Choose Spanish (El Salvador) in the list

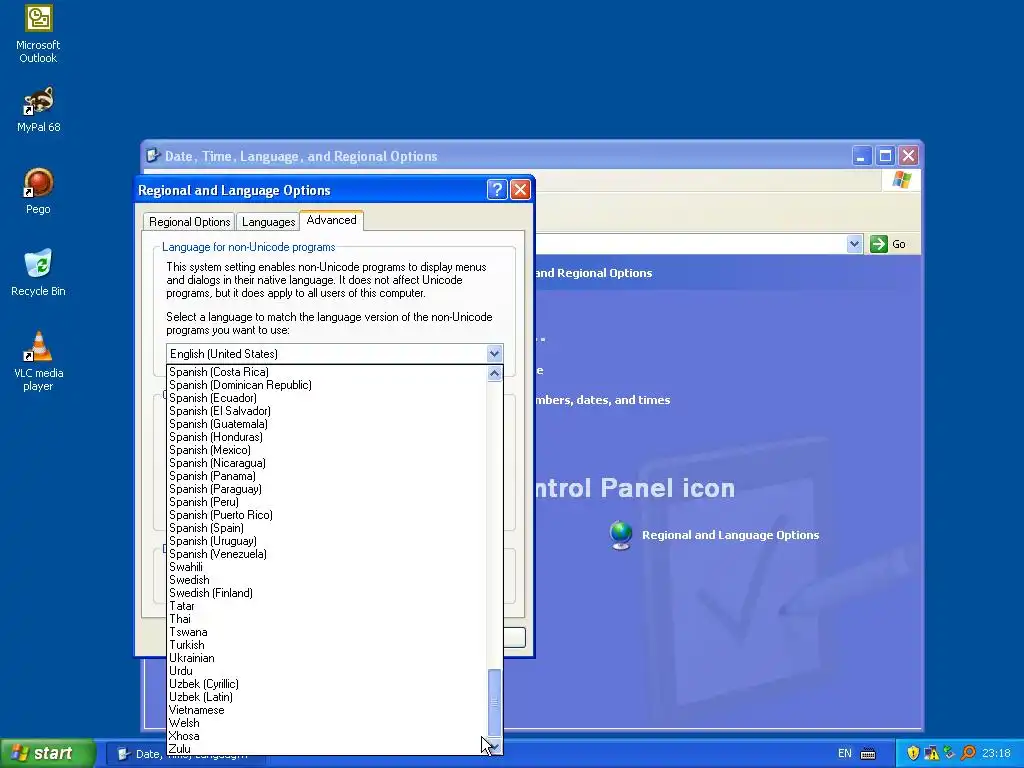click(327, 411)
